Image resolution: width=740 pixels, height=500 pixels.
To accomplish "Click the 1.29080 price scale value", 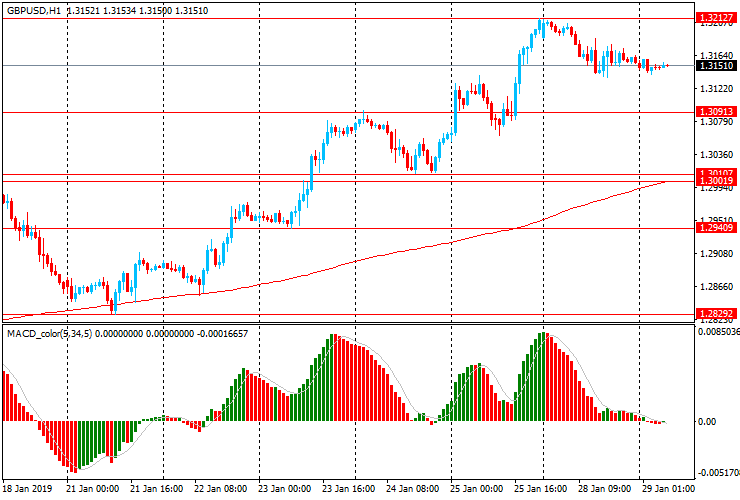I will tap(717, 254).
